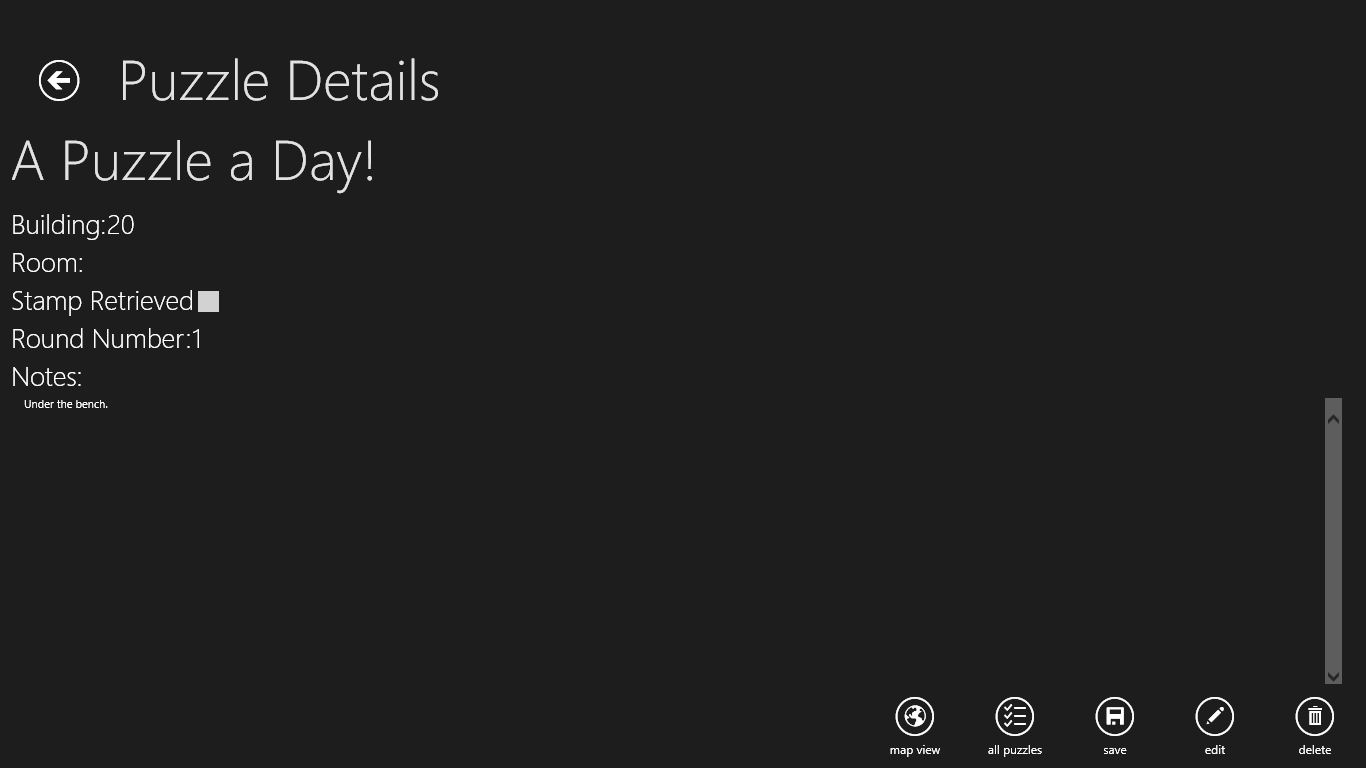
Task: Click the notes scrollbar down arrow
Action: 1333,676
